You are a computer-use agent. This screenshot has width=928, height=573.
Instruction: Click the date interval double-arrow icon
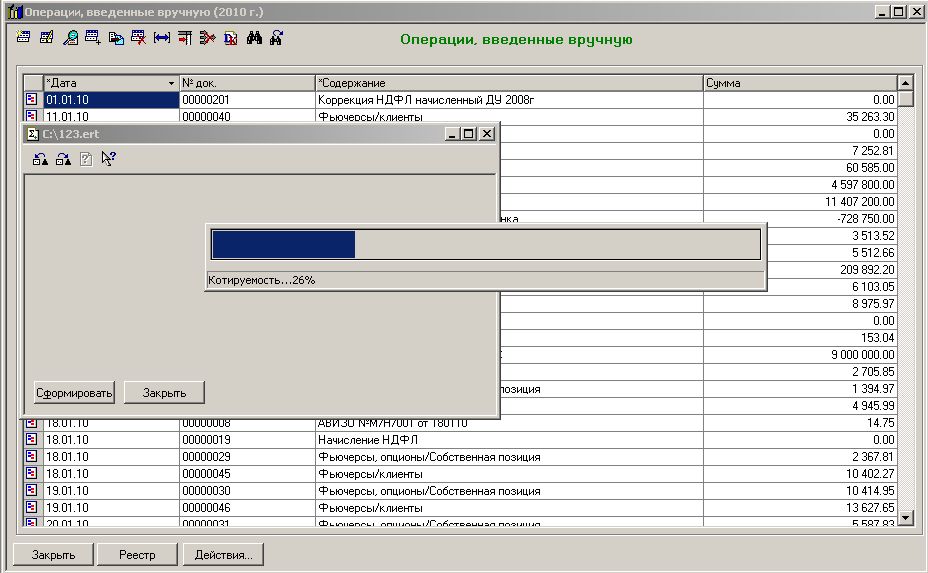pyautogui.click(x=162, y=38)
